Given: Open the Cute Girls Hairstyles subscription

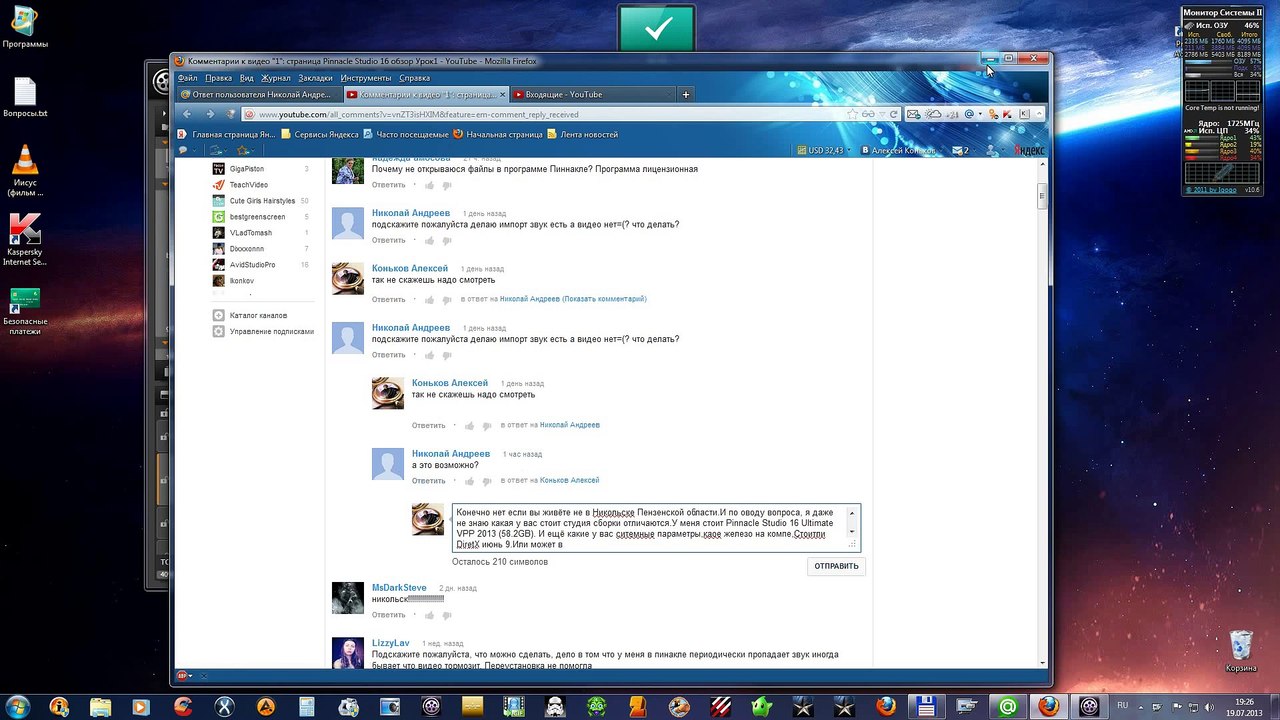Looking at the screenshot, I should [x=262, y=201].
